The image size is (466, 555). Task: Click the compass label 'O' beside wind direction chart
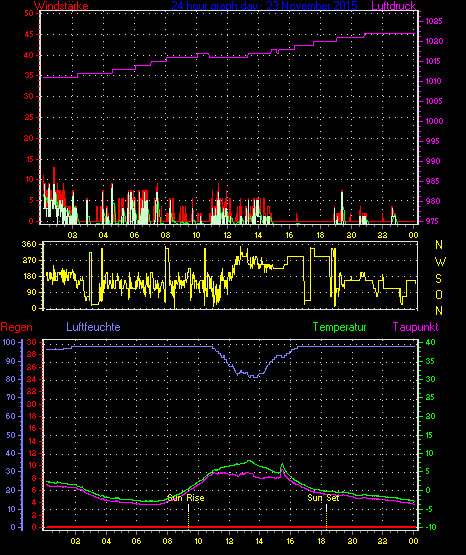[439, 294]
